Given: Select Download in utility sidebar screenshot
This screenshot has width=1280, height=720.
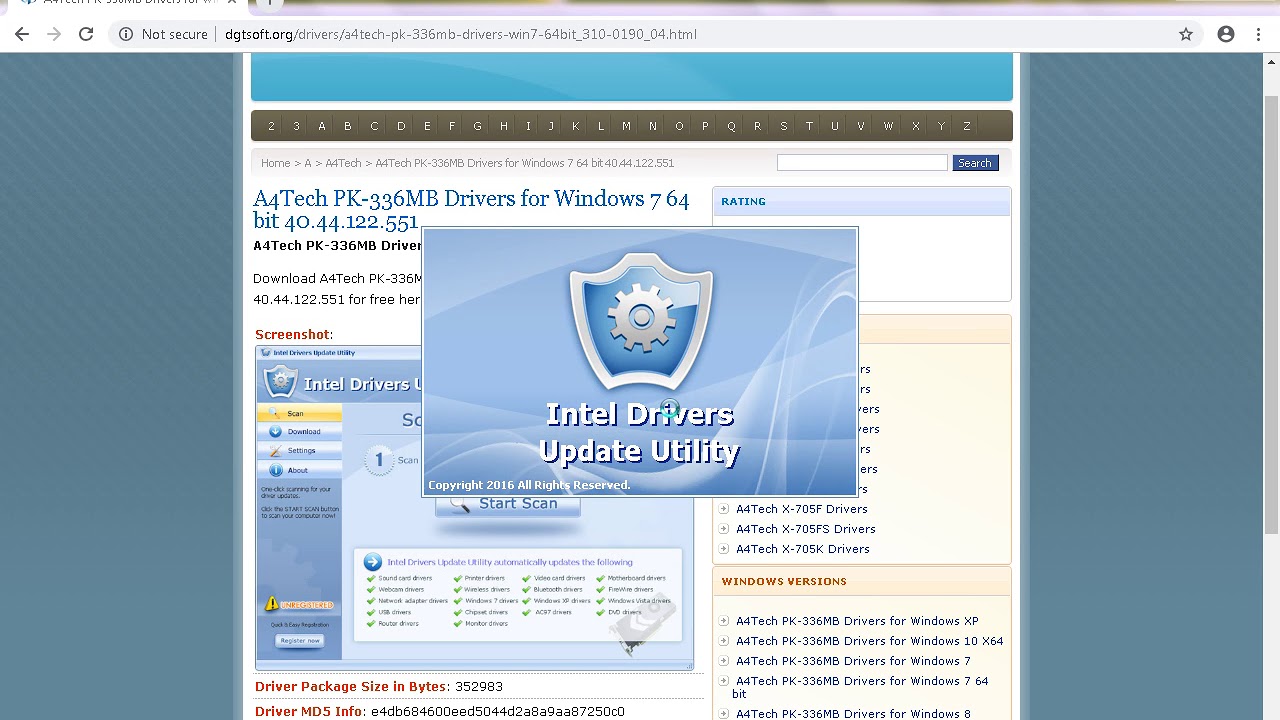Looking at the screenshot, I should 299,432.
